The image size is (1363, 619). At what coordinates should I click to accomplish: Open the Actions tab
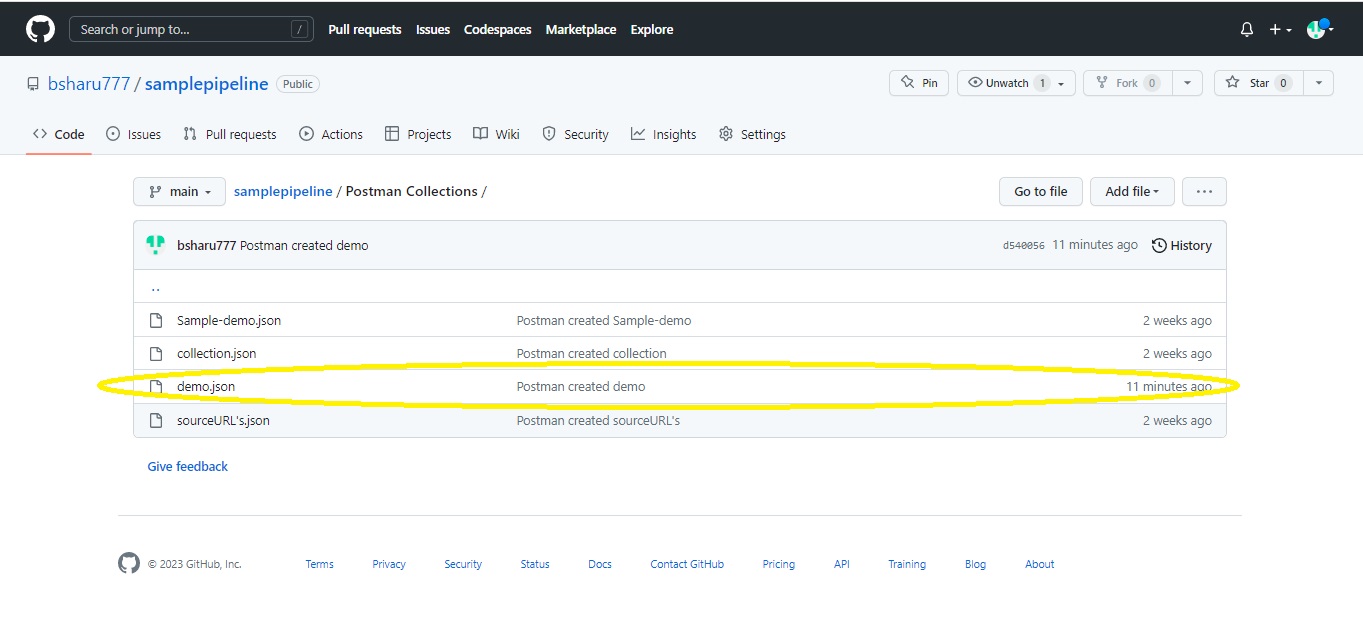pos(331,134)
